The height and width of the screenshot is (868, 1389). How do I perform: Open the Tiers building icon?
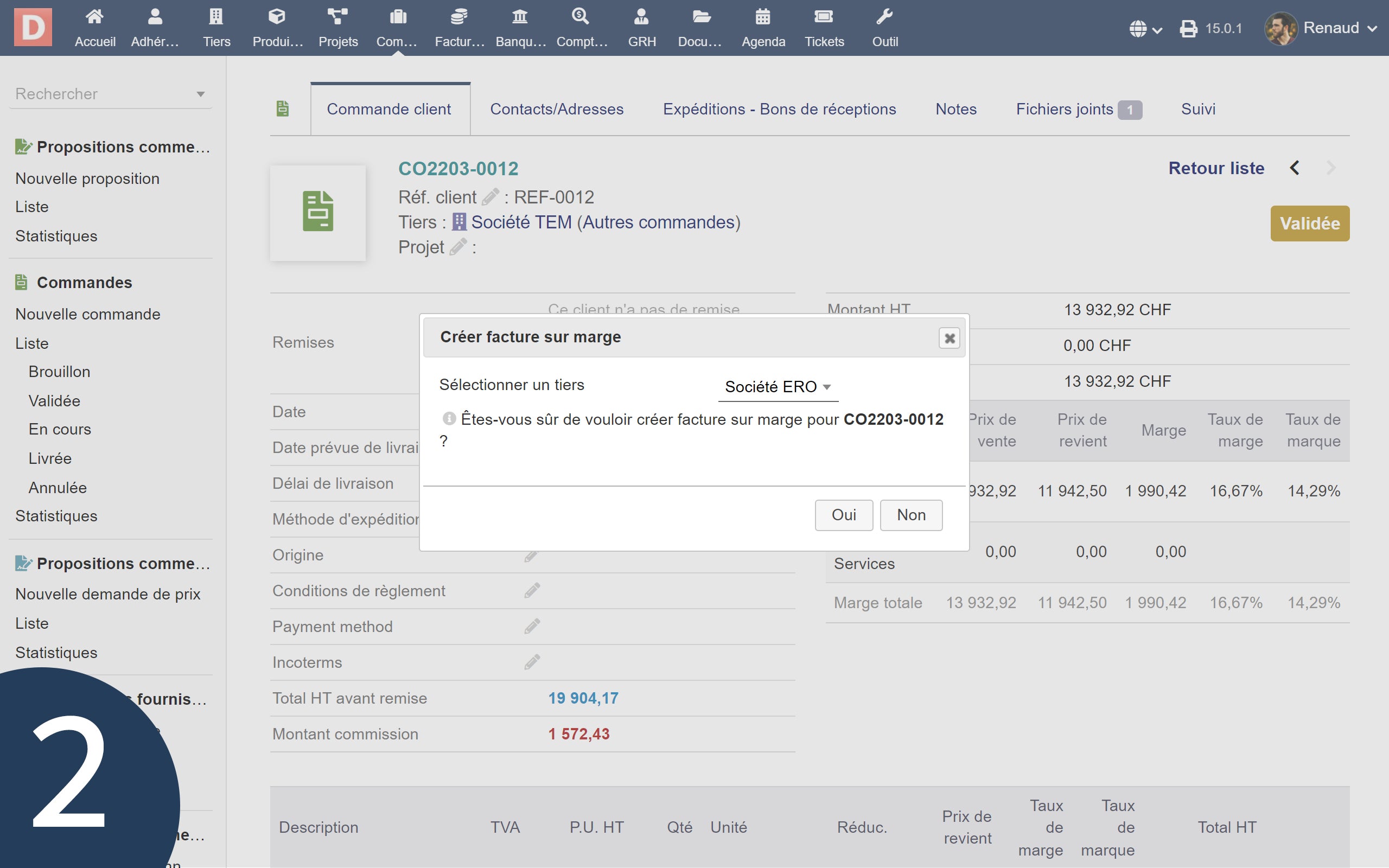click(x=216, y=17)
